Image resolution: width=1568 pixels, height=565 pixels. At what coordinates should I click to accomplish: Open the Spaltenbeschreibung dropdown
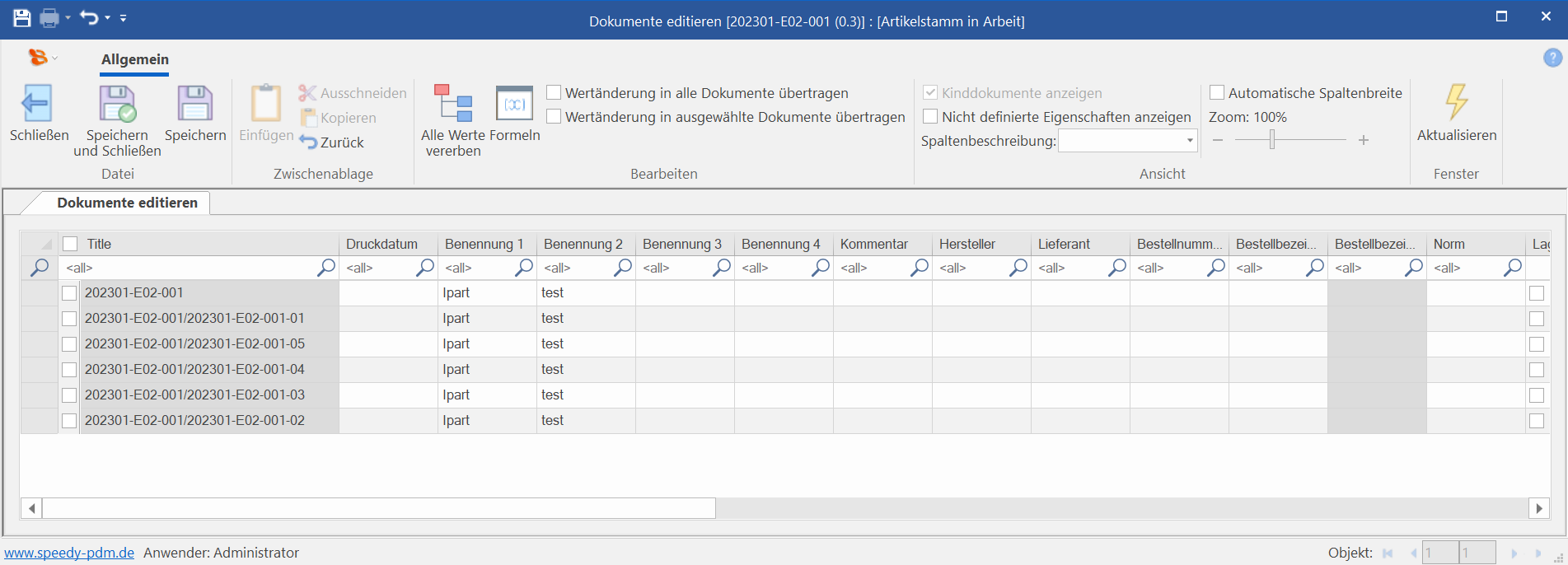1189,141
